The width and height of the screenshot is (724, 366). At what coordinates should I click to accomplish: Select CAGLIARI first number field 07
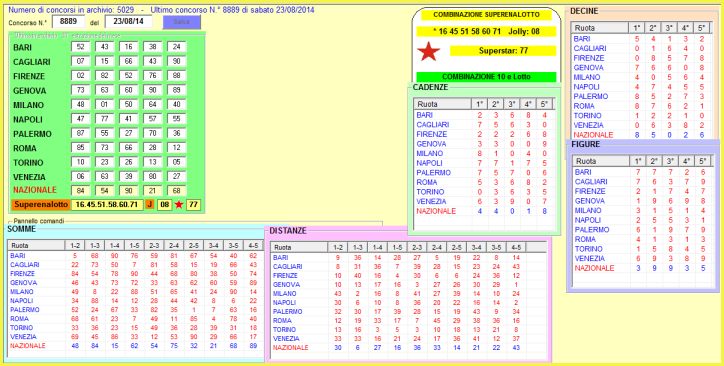tap(81, 61)
